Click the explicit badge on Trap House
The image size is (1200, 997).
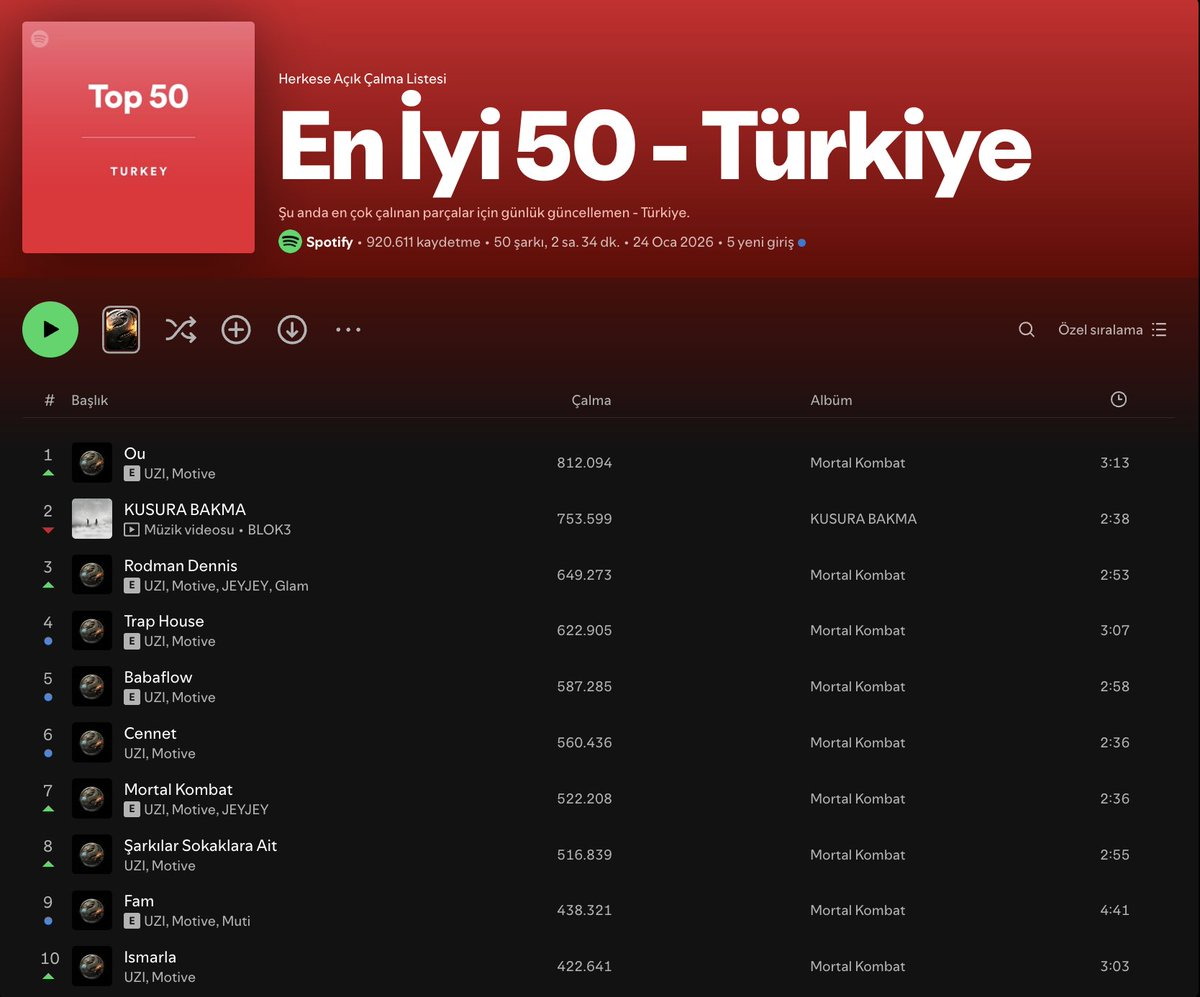coord(132,642)
